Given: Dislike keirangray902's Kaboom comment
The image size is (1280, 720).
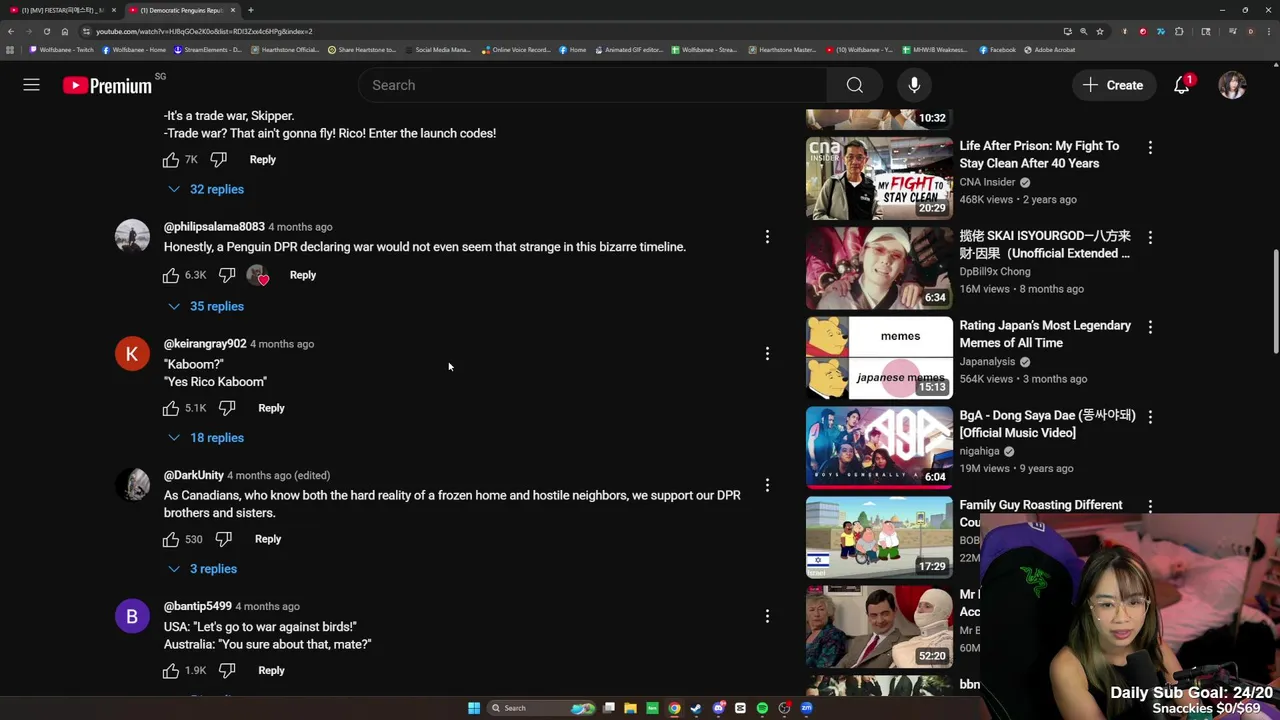Looking at the screenshot, I should pyautogui.click(x=227, y=408).
